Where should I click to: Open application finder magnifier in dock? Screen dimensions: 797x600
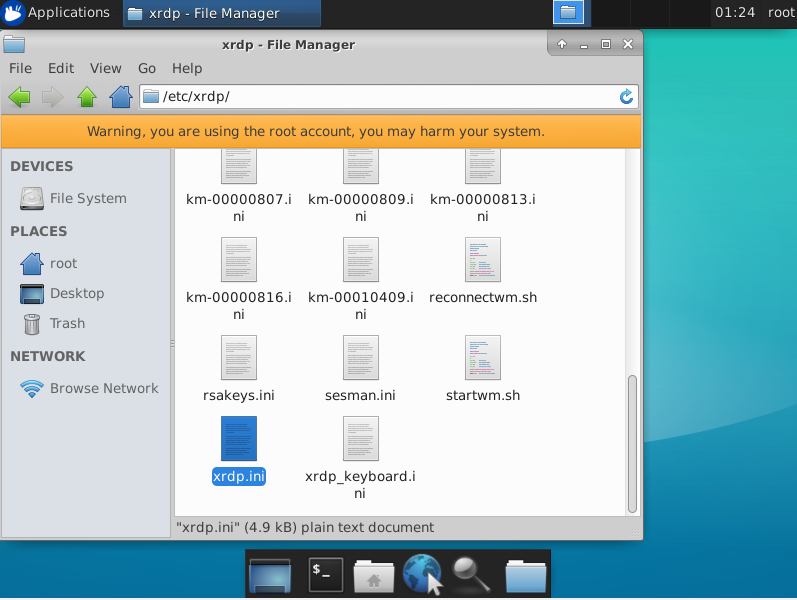[x=471, y=575]
